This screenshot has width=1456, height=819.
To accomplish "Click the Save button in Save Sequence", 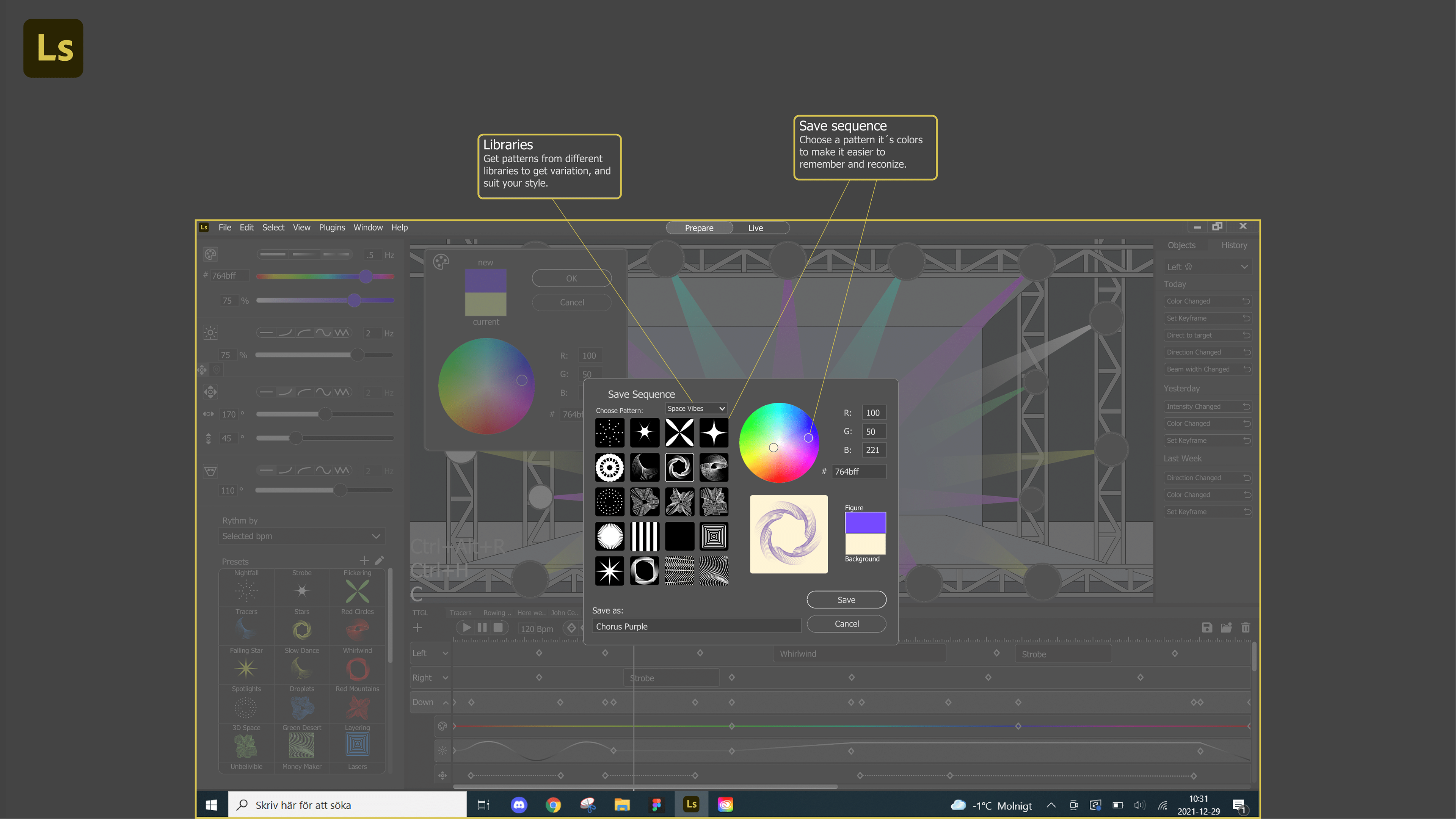I will 846,600.
